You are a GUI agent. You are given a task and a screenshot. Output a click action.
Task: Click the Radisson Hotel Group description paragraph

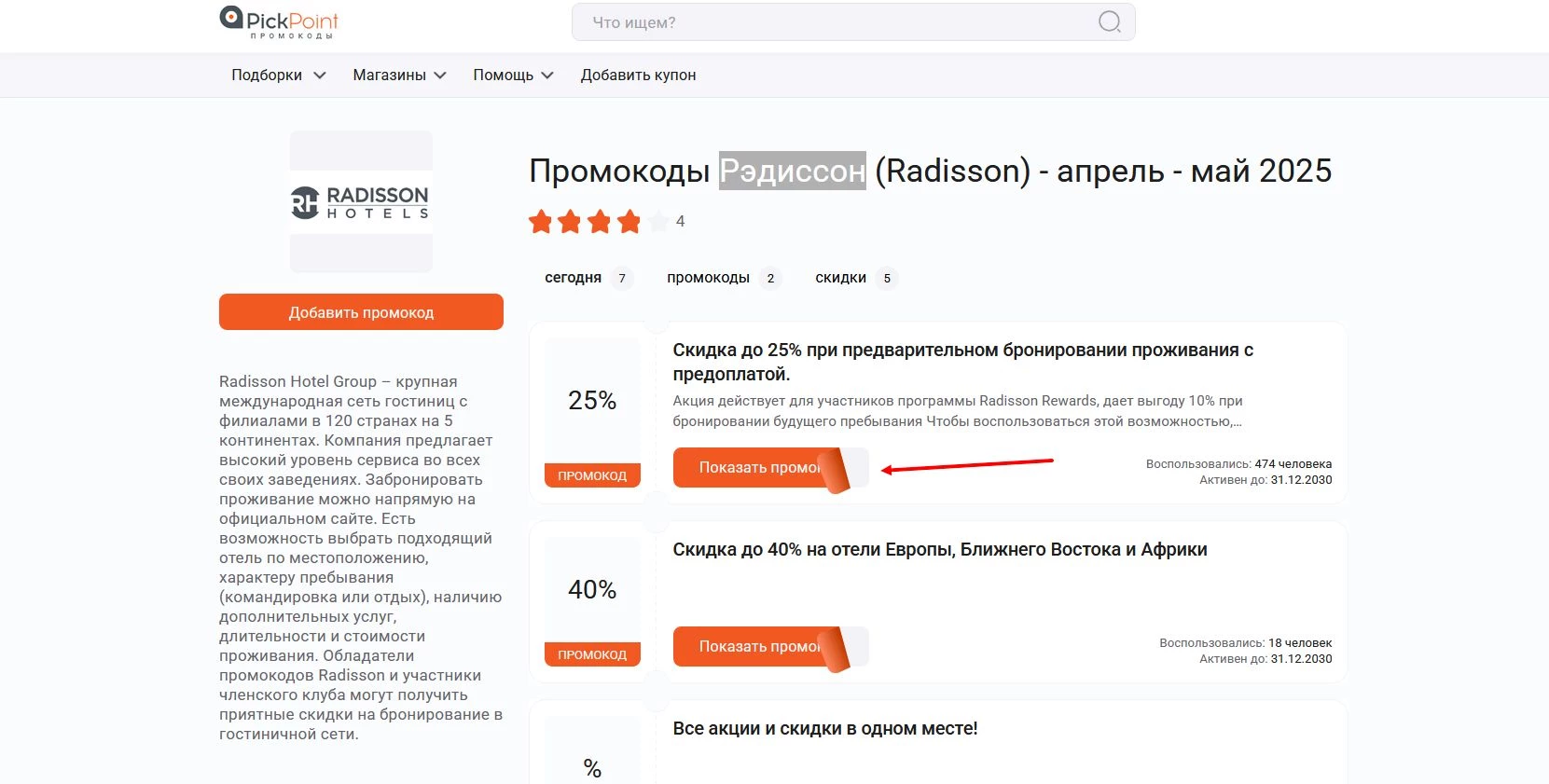point(361,557)
